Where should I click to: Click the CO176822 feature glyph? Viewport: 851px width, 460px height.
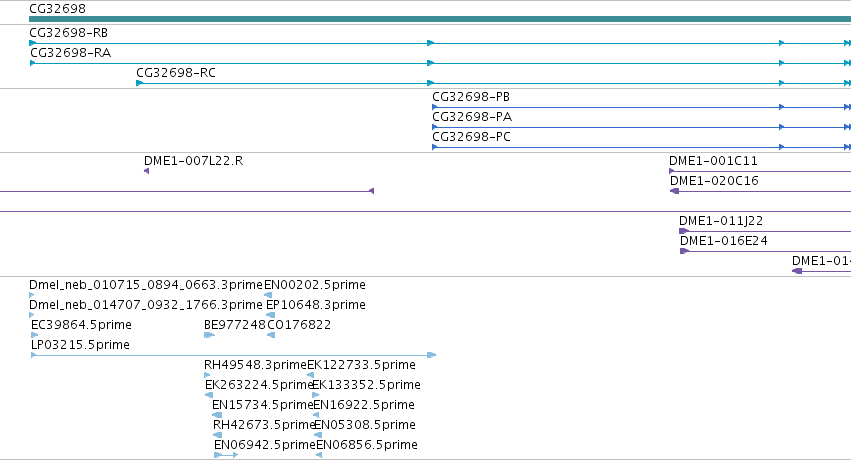pyautogui.click(x=271, y=335)
